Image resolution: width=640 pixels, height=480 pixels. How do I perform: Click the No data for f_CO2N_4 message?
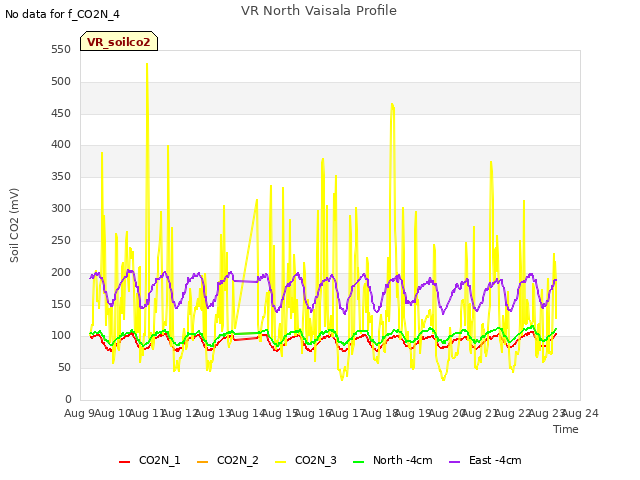click(62, 15)
